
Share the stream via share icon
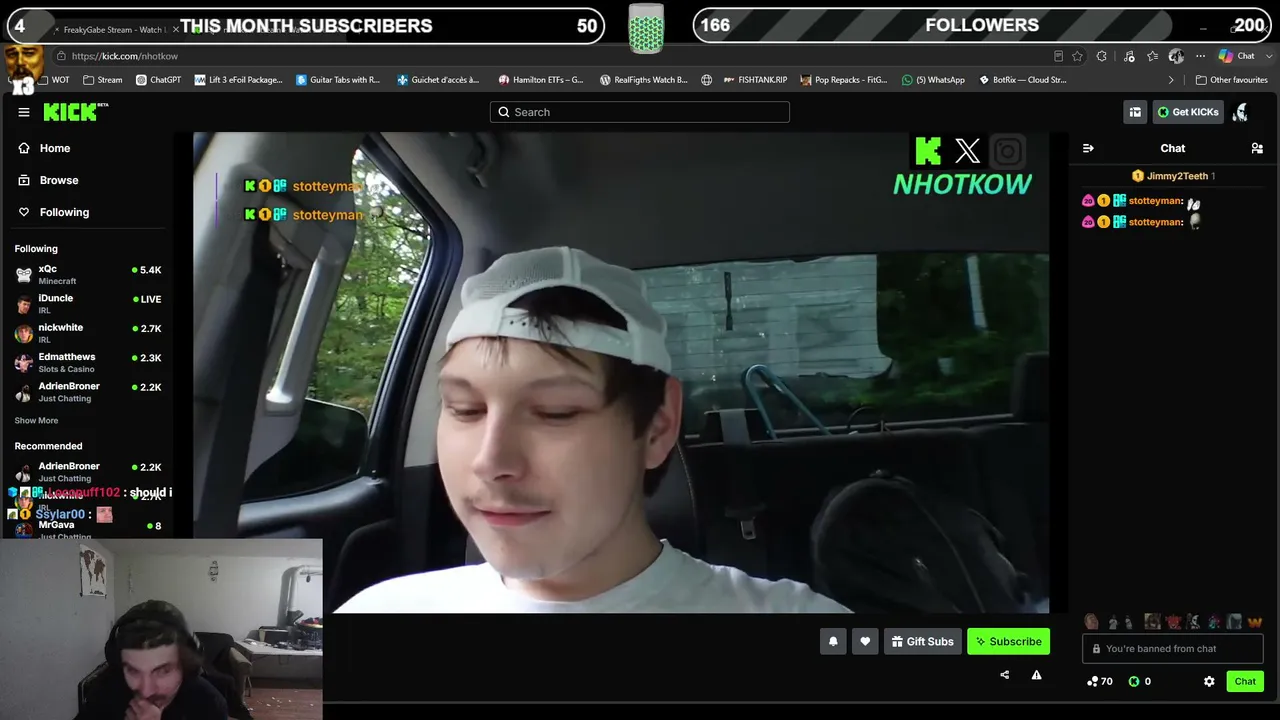pos(1004,675)
